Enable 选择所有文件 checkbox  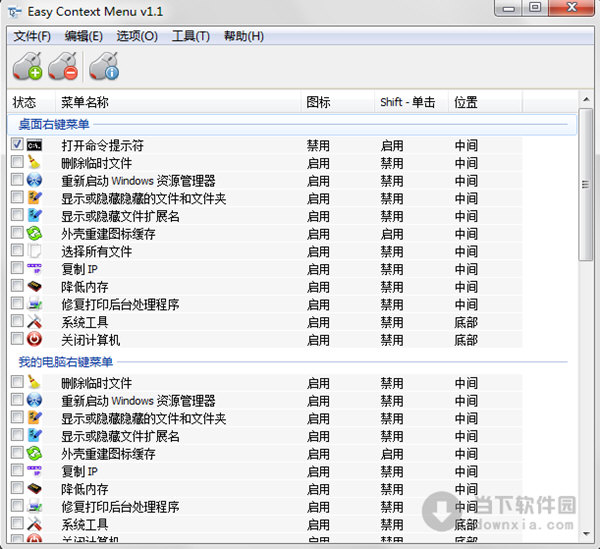(17, 250)
